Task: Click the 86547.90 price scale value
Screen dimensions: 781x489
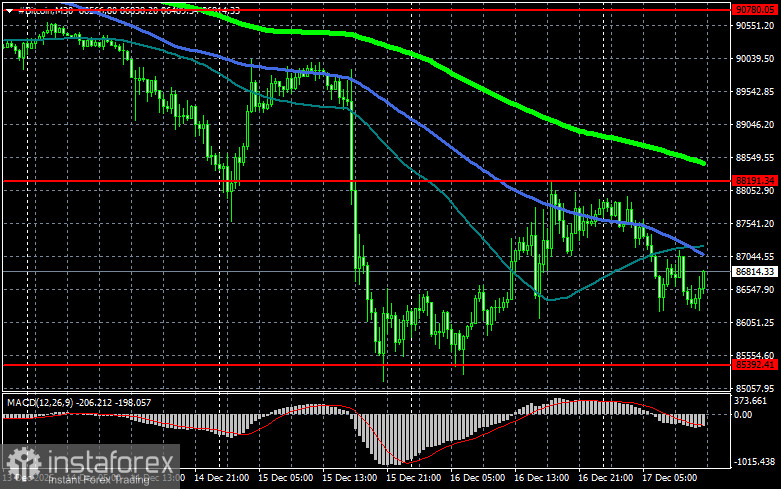Action: pos(755,289)
